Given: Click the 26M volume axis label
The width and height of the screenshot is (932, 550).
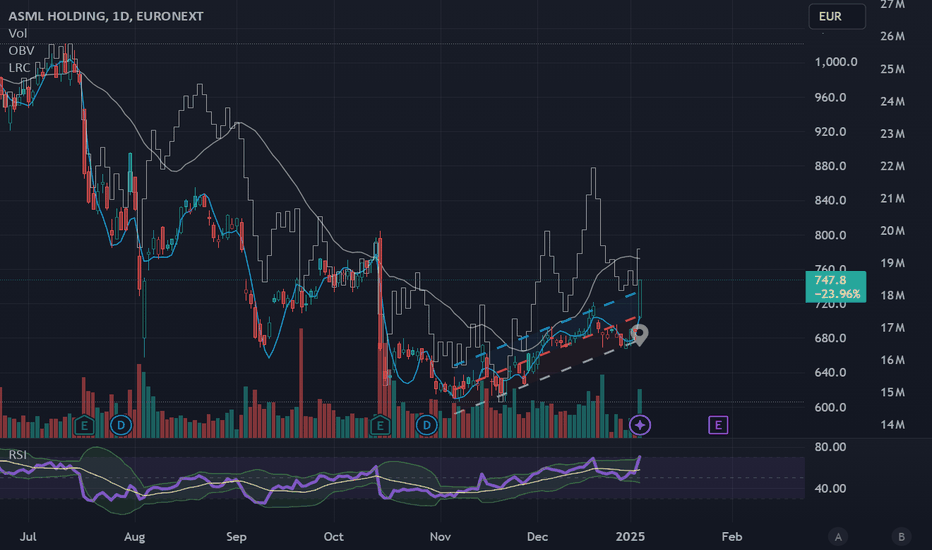Looking at the screenshot, I should point(892,36).
